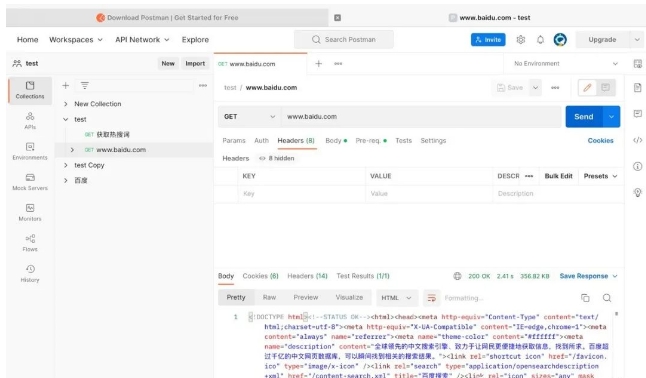Image resolution: width=646 pixels, height=378 pixels.
Task: Click the plus icon to create collection
Action: (66, 85)
